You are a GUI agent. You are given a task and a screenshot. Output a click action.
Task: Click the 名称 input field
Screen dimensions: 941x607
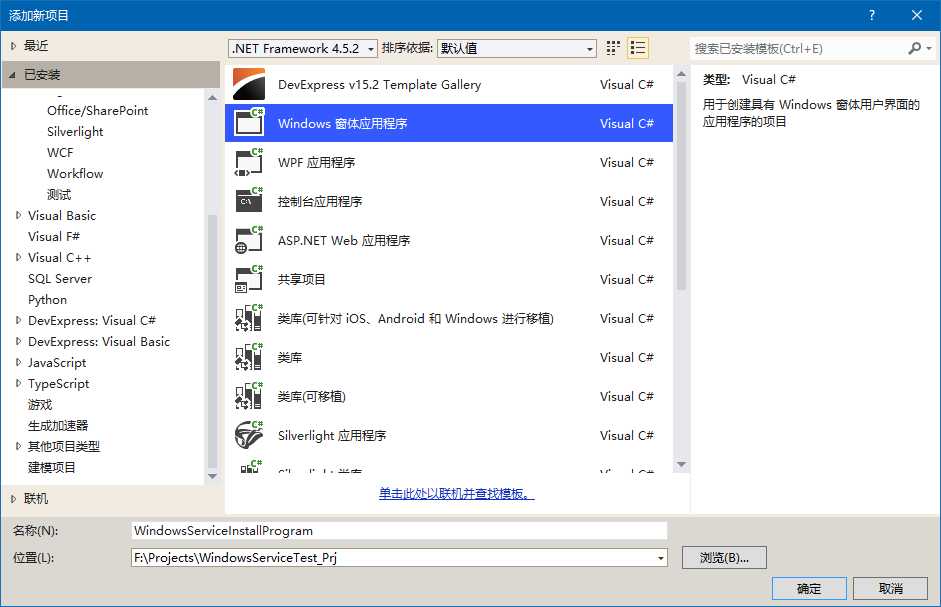[398, 531]
